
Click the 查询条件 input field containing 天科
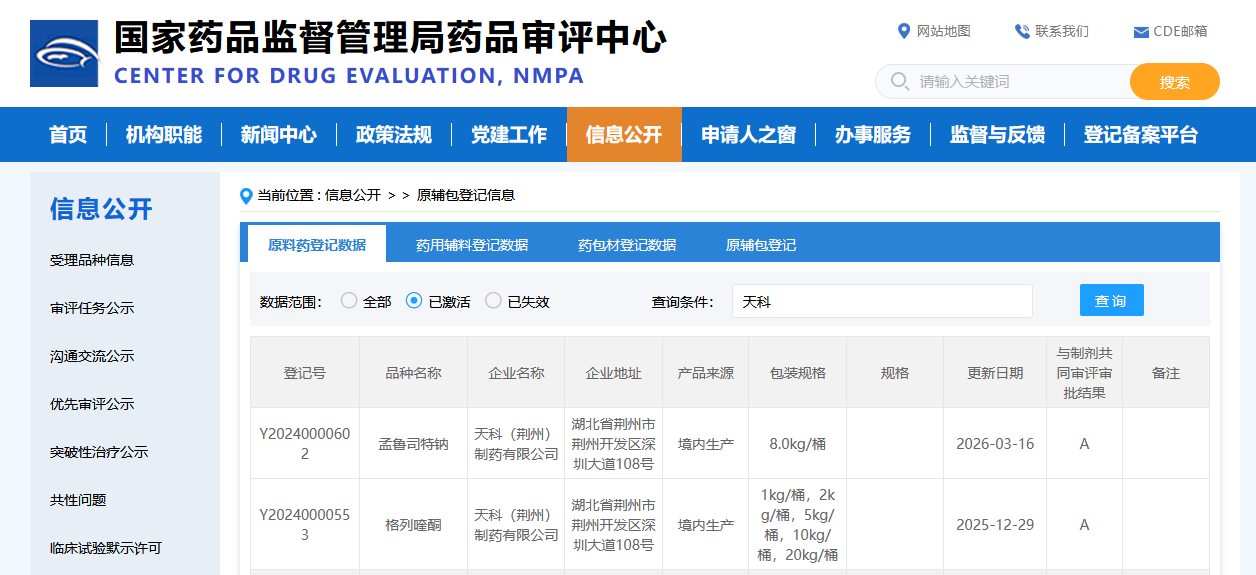click(881, 301)
